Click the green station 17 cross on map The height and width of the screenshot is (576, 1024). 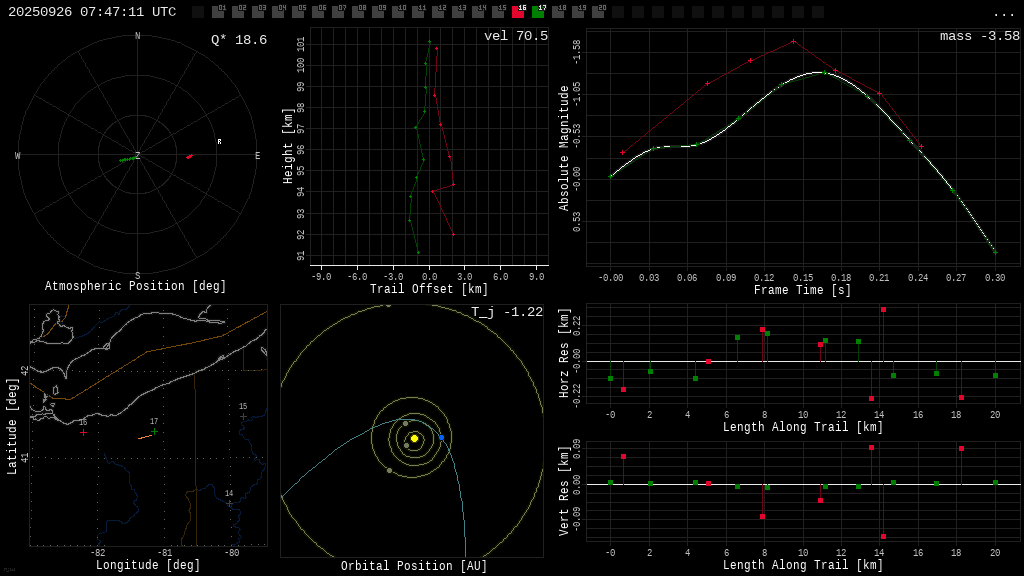point(154,431)
